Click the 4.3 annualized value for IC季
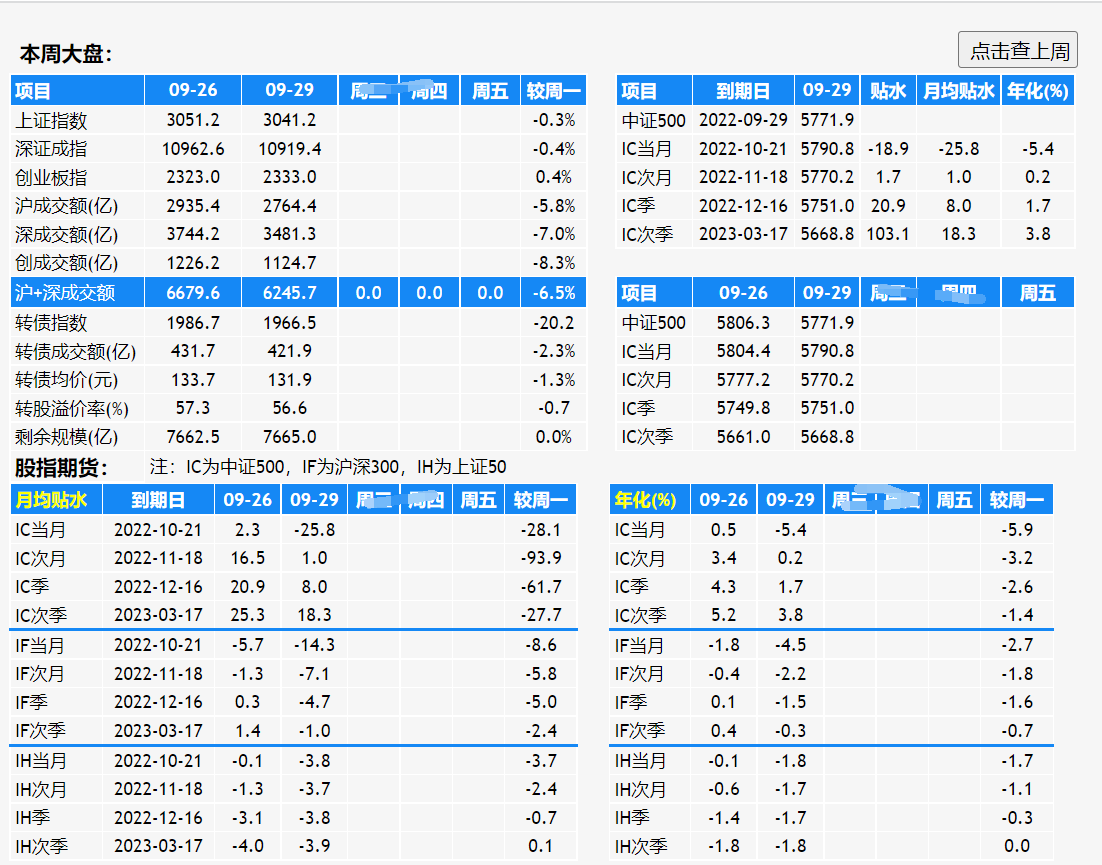This screenshot has width=1102, height=865. click(x=723, y=587)
